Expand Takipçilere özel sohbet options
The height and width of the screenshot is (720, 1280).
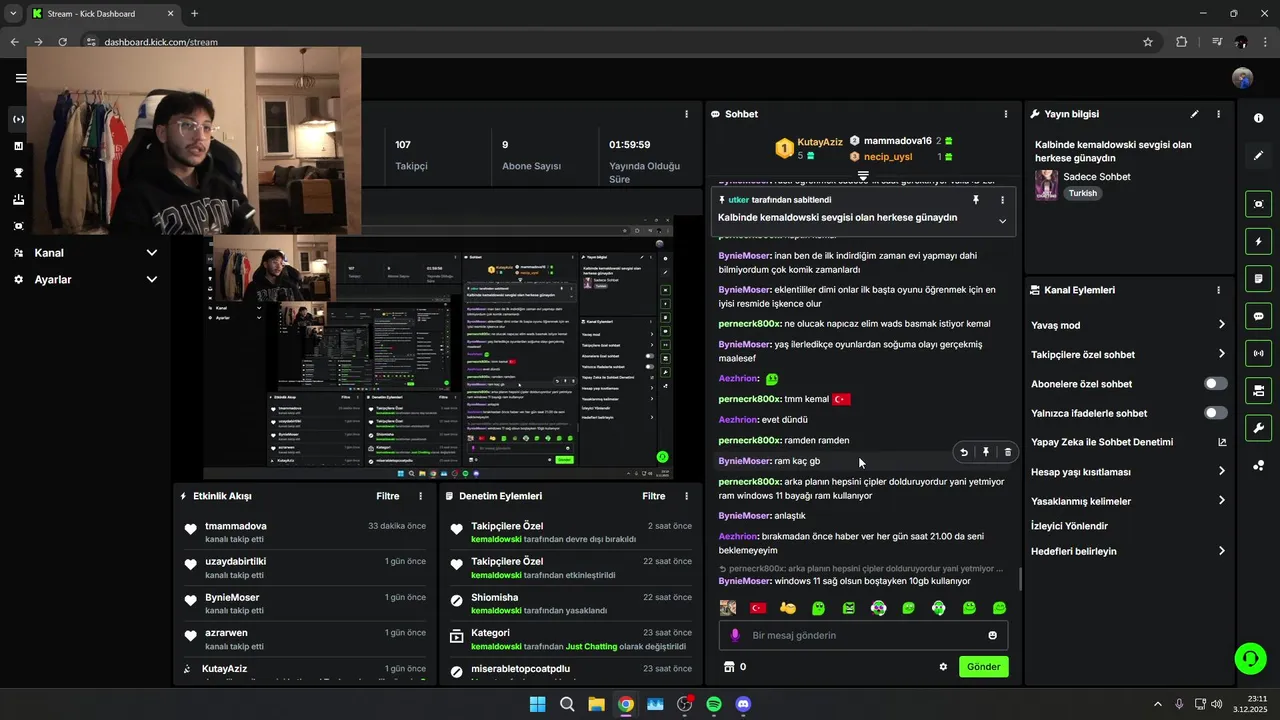(x=1221, y=354)
